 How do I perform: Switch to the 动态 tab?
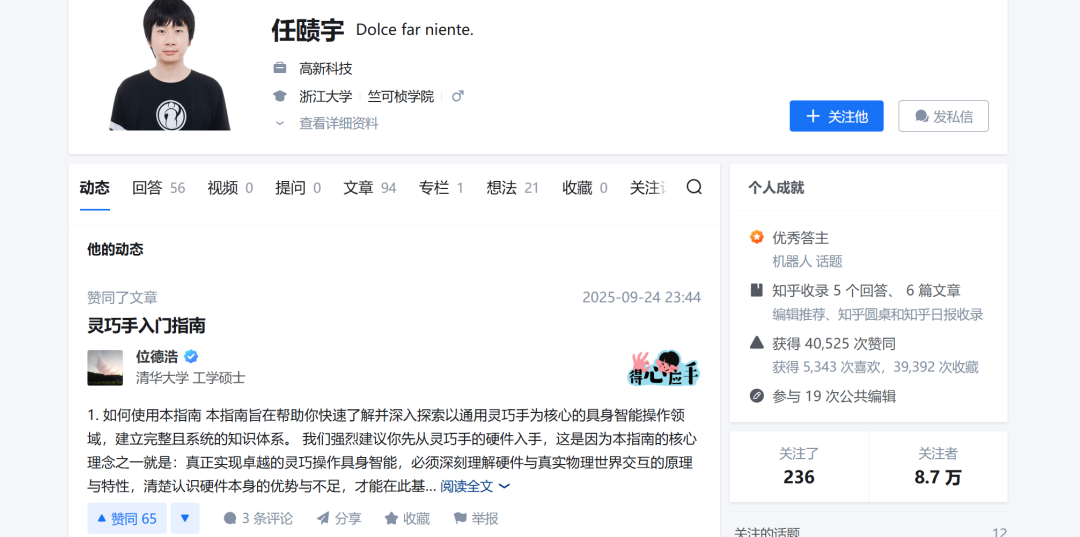[x=94, y=187]
